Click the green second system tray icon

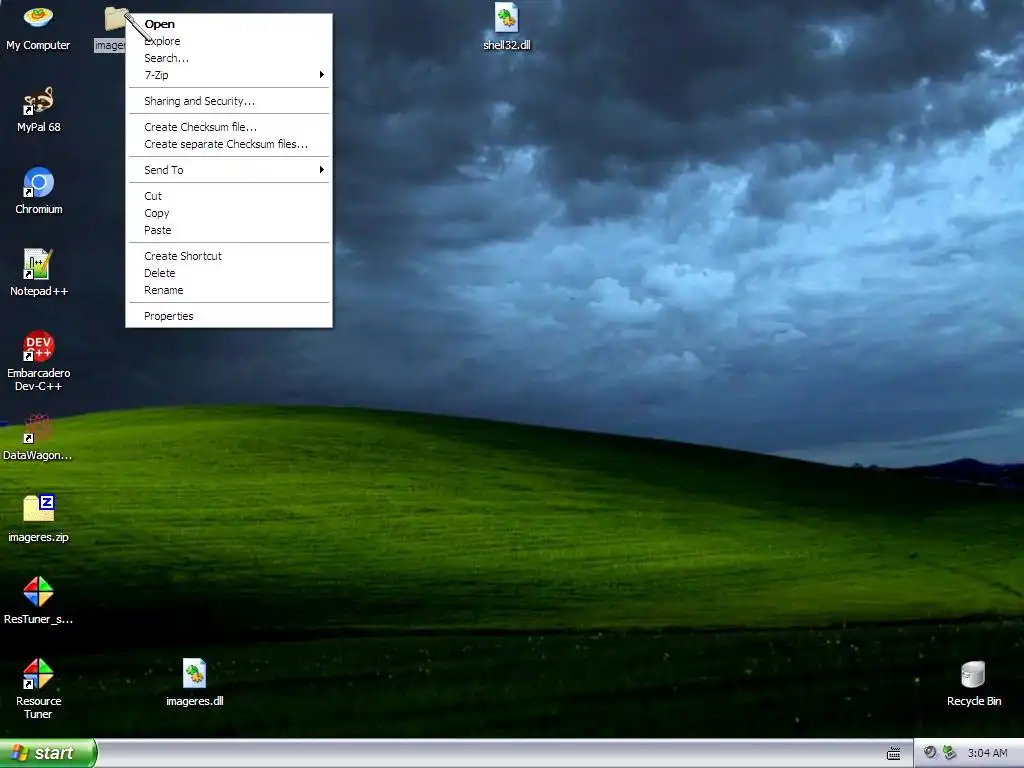[950, 753]
